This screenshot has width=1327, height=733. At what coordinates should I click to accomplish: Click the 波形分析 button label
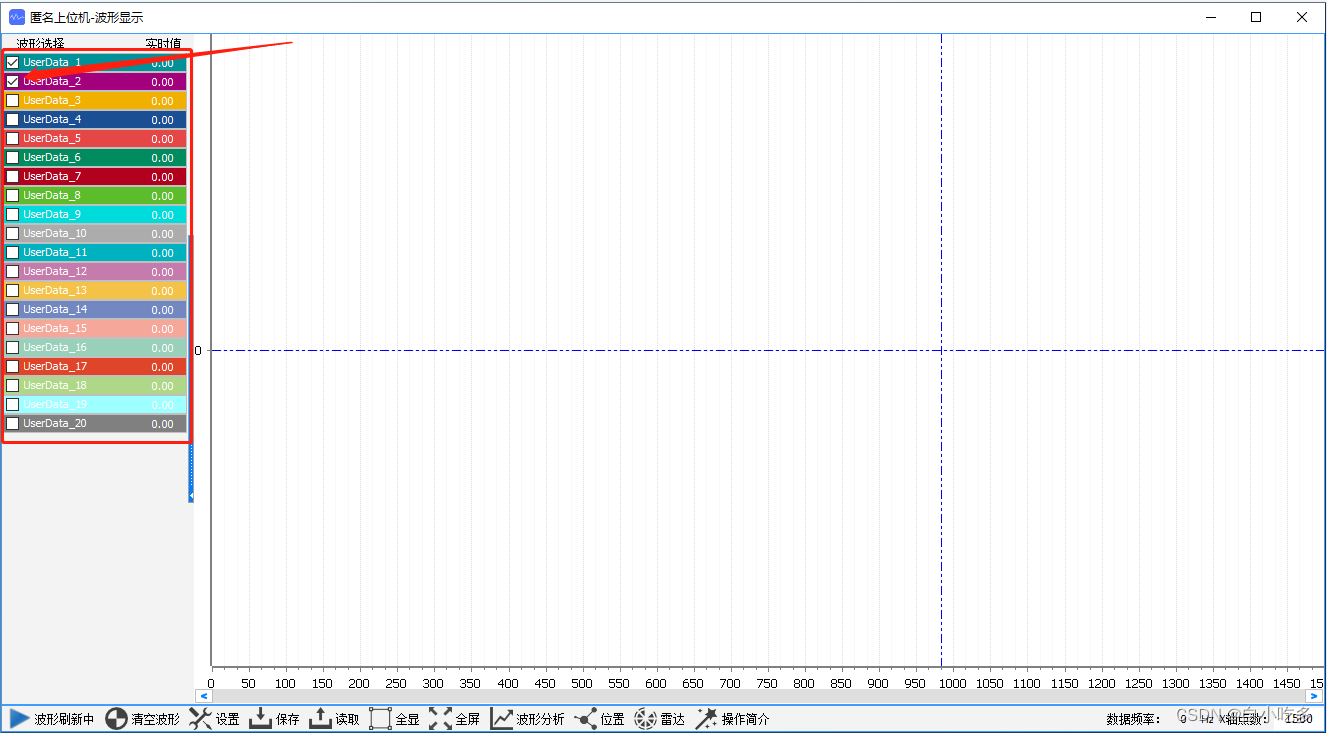pyautogui.click(x=540, y=719)
